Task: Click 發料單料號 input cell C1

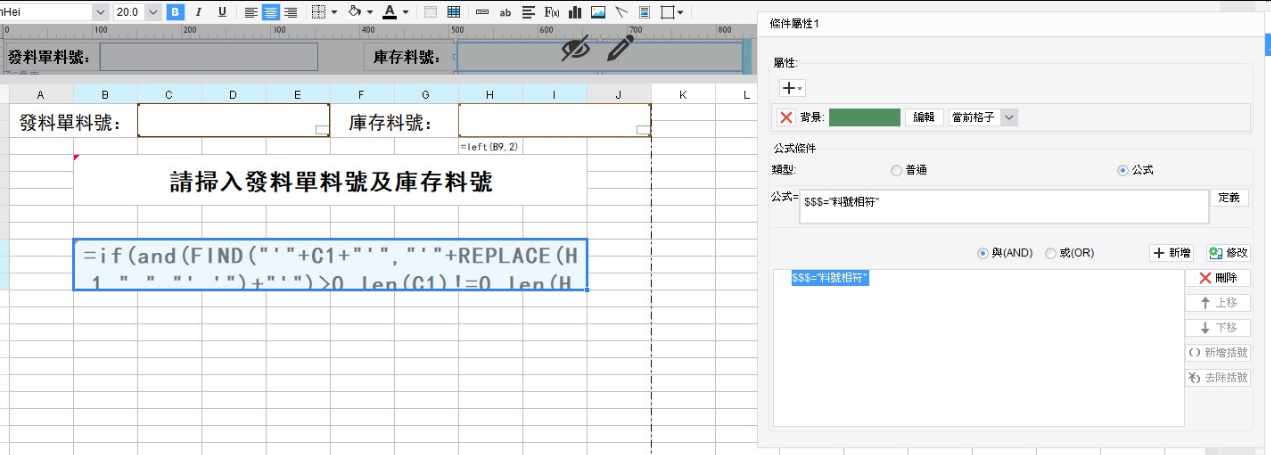Action: pyautogui.click(x=233, y=120)
